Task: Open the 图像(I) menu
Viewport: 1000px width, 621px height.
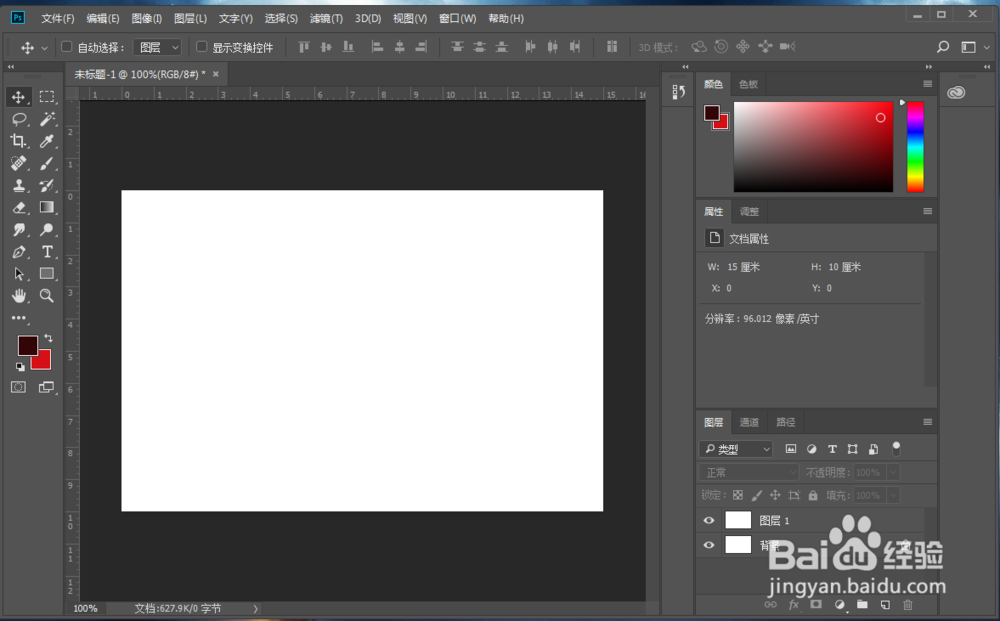Action: tap(147, 18)
